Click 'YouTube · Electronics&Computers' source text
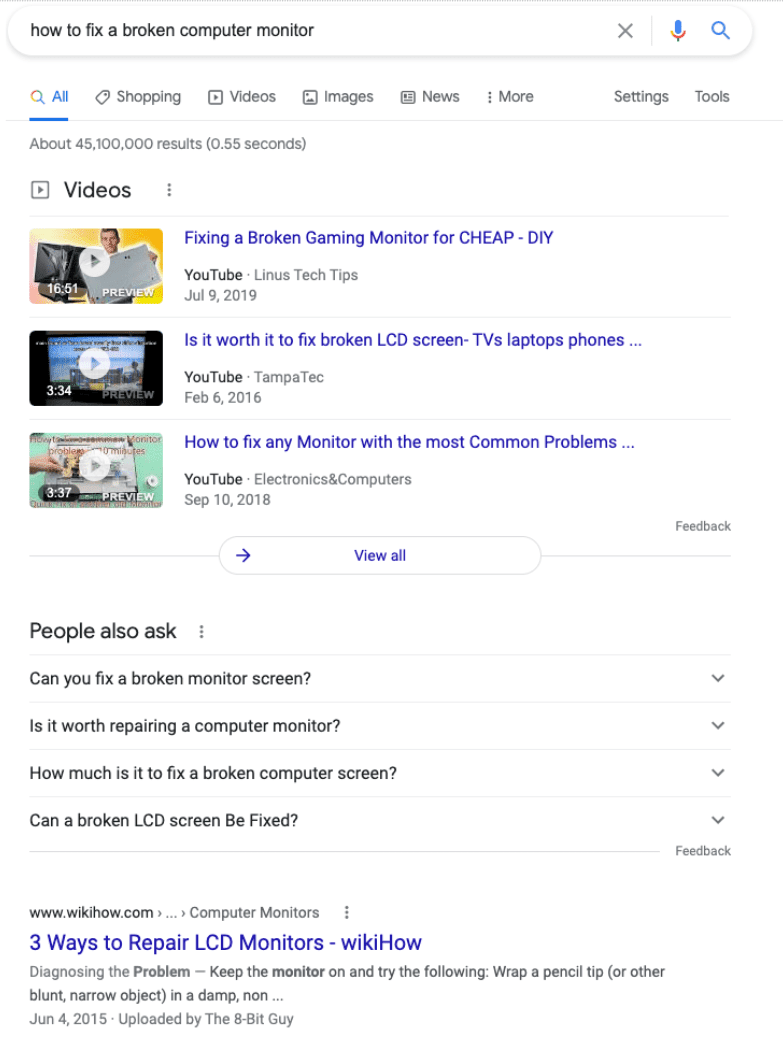Screen dimensions: 783x1043 (298, 480)
